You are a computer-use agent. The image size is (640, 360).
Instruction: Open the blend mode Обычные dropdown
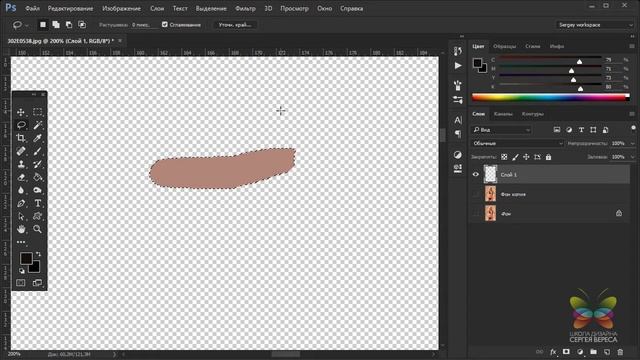[518, 143]
